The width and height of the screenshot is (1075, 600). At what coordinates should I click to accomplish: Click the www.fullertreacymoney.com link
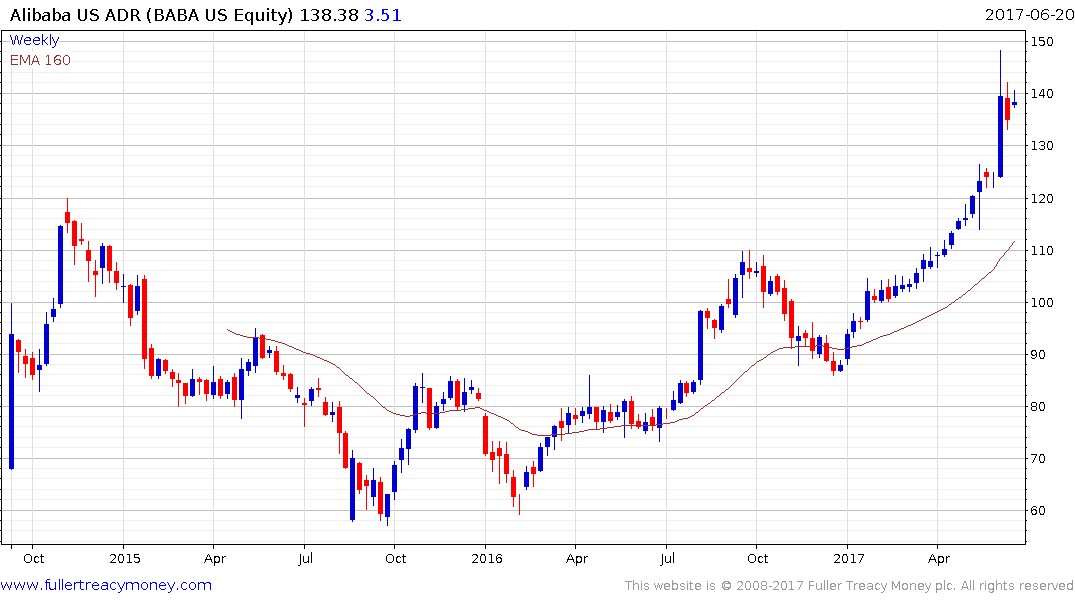click(x=106, y=585)
